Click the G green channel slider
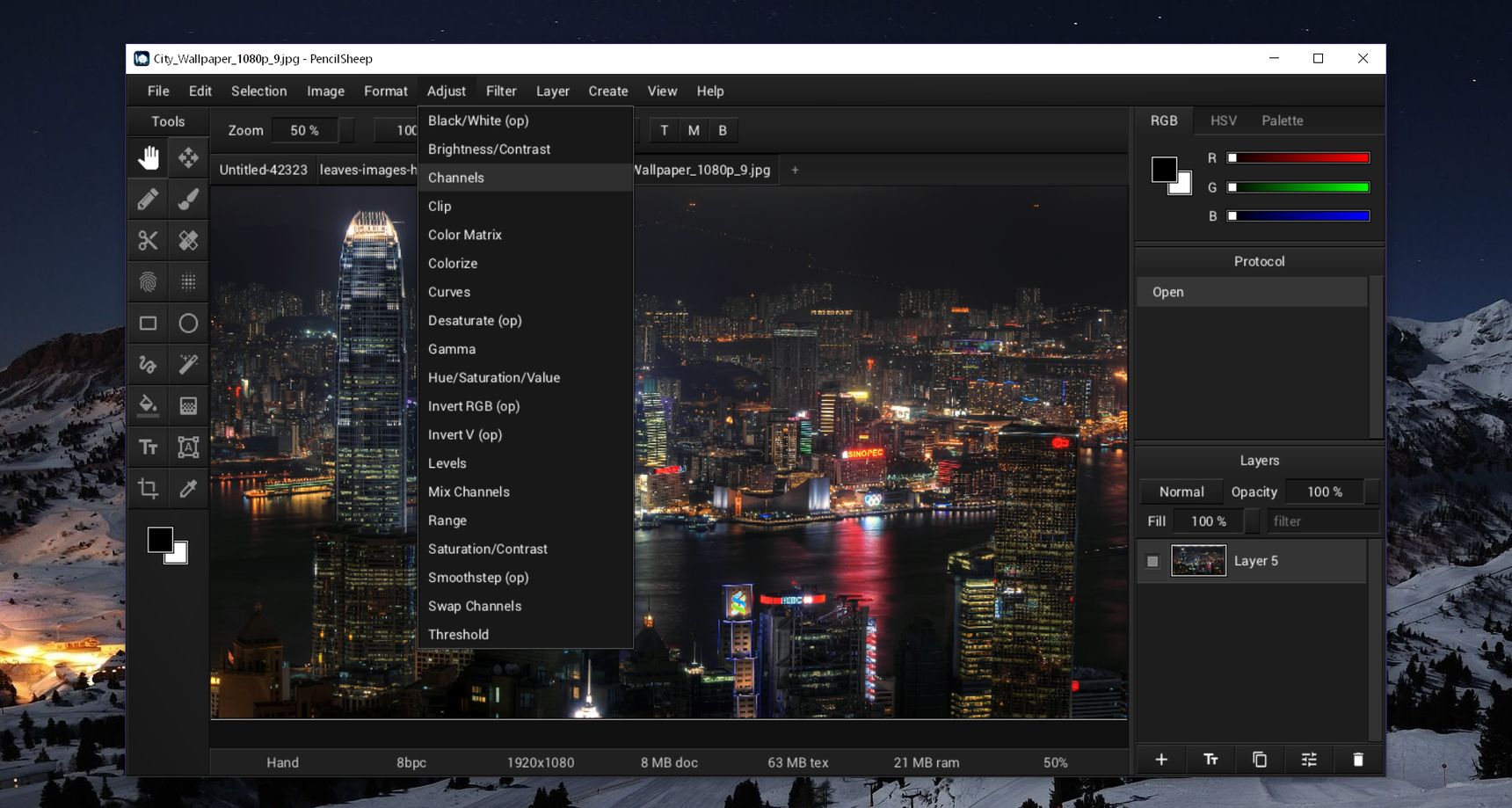 (1298, 187)
